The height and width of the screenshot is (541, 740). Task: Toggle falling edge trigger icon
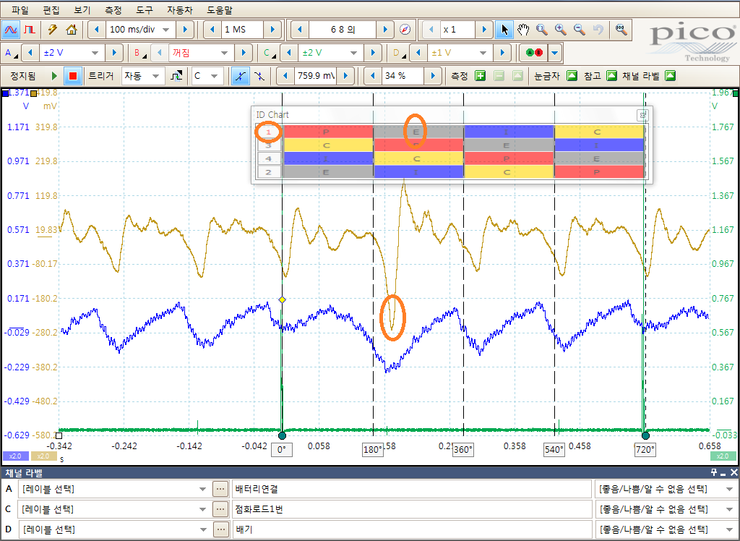(x=259, y=76)
